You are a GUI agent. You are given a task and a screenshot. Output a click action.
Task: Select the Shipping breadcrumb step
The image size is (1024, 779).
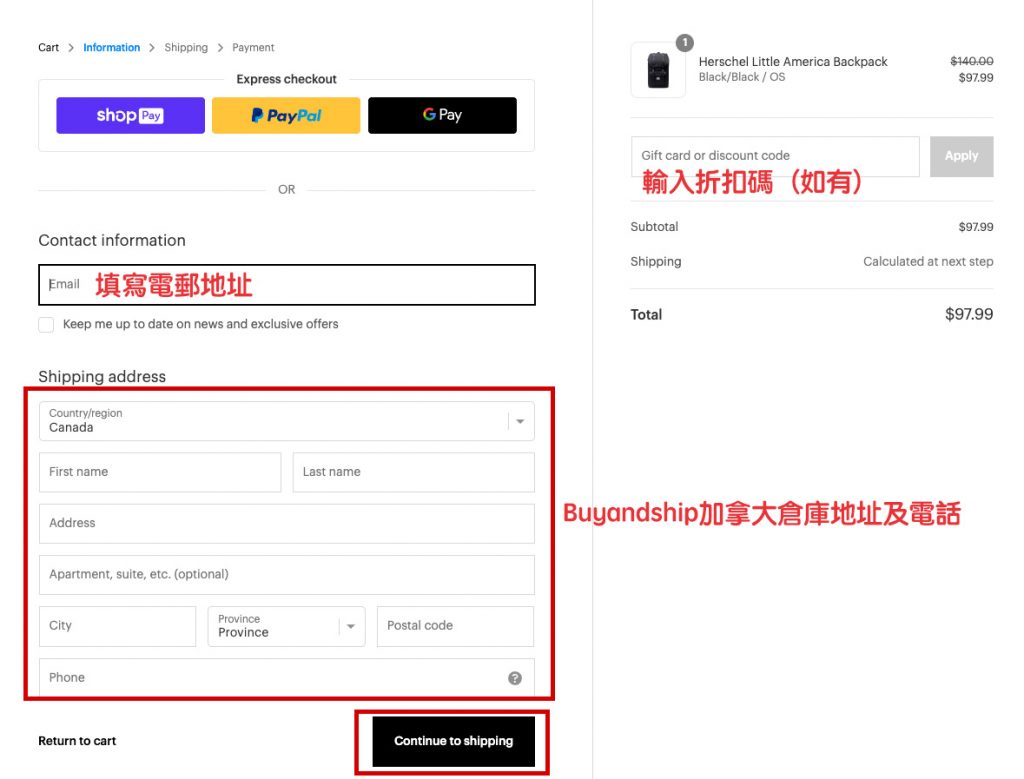pyautogui.click(x=186, y=48)
